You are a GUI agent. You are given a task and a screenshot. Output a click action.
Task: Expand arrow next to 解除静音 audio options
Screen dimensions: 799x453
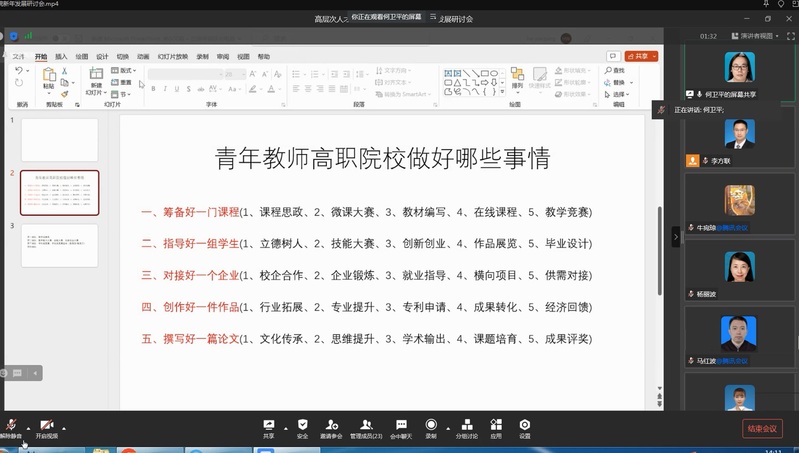[28, 426]
